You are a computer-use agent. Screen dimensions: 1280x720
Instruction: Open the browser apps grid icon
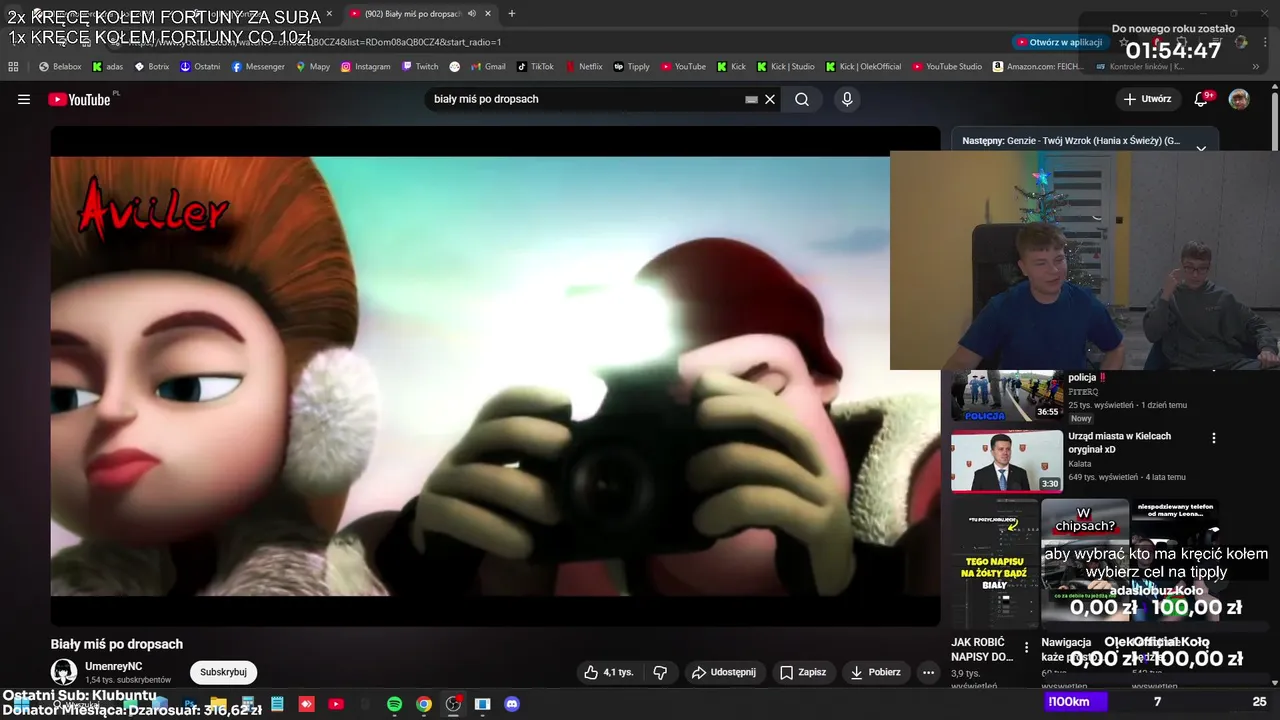point(13,66)
